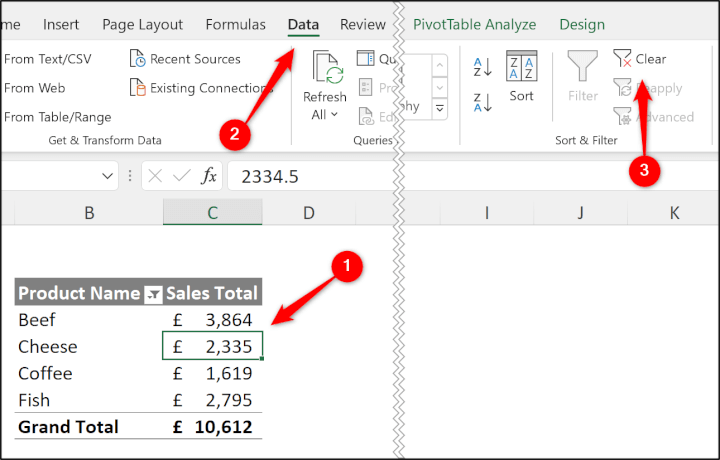
Task: Select column C header
Action: [212, 212]
